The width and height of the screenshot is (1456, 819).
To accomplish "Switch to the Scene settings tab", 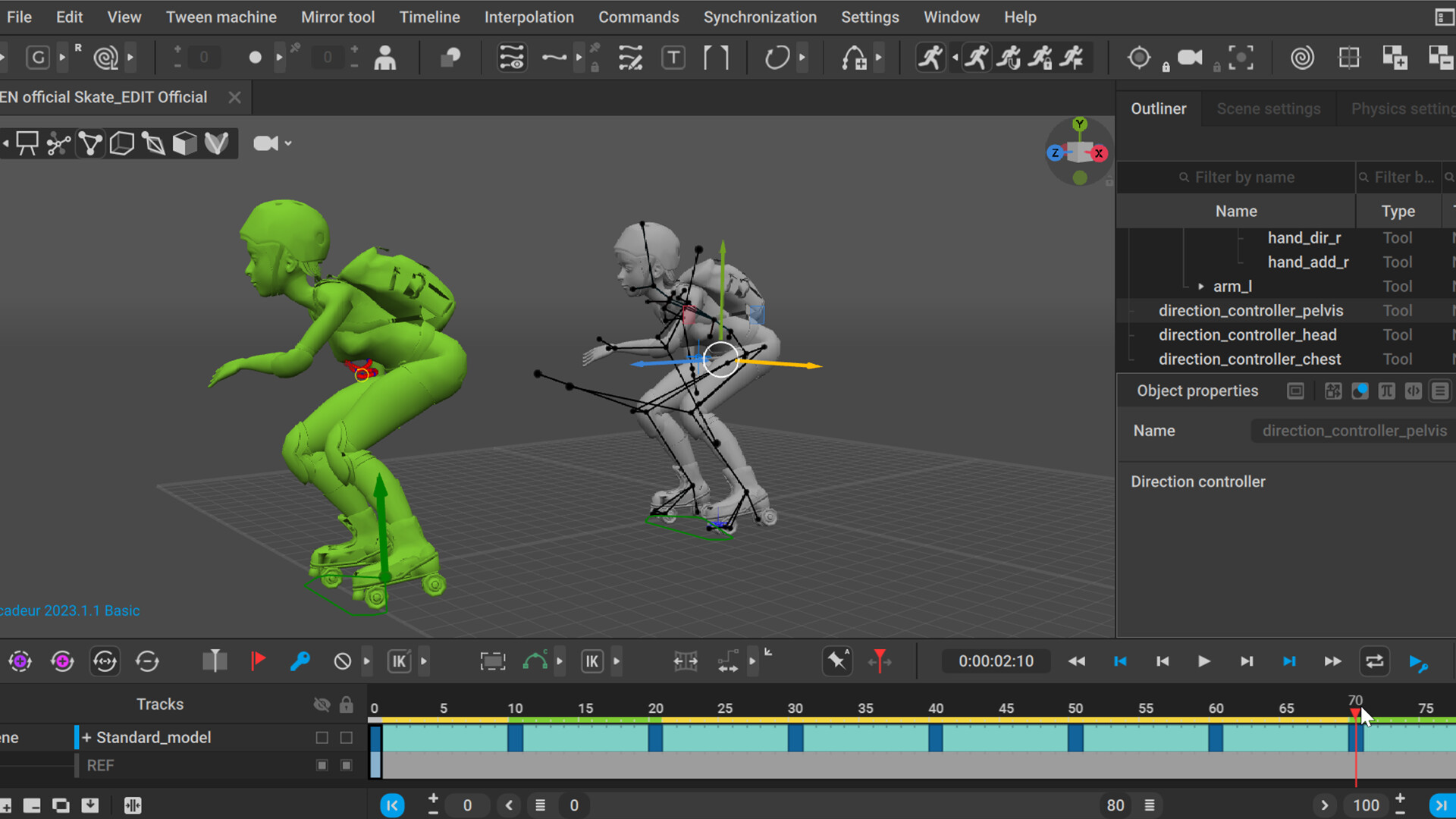I will coord(1268,108).
